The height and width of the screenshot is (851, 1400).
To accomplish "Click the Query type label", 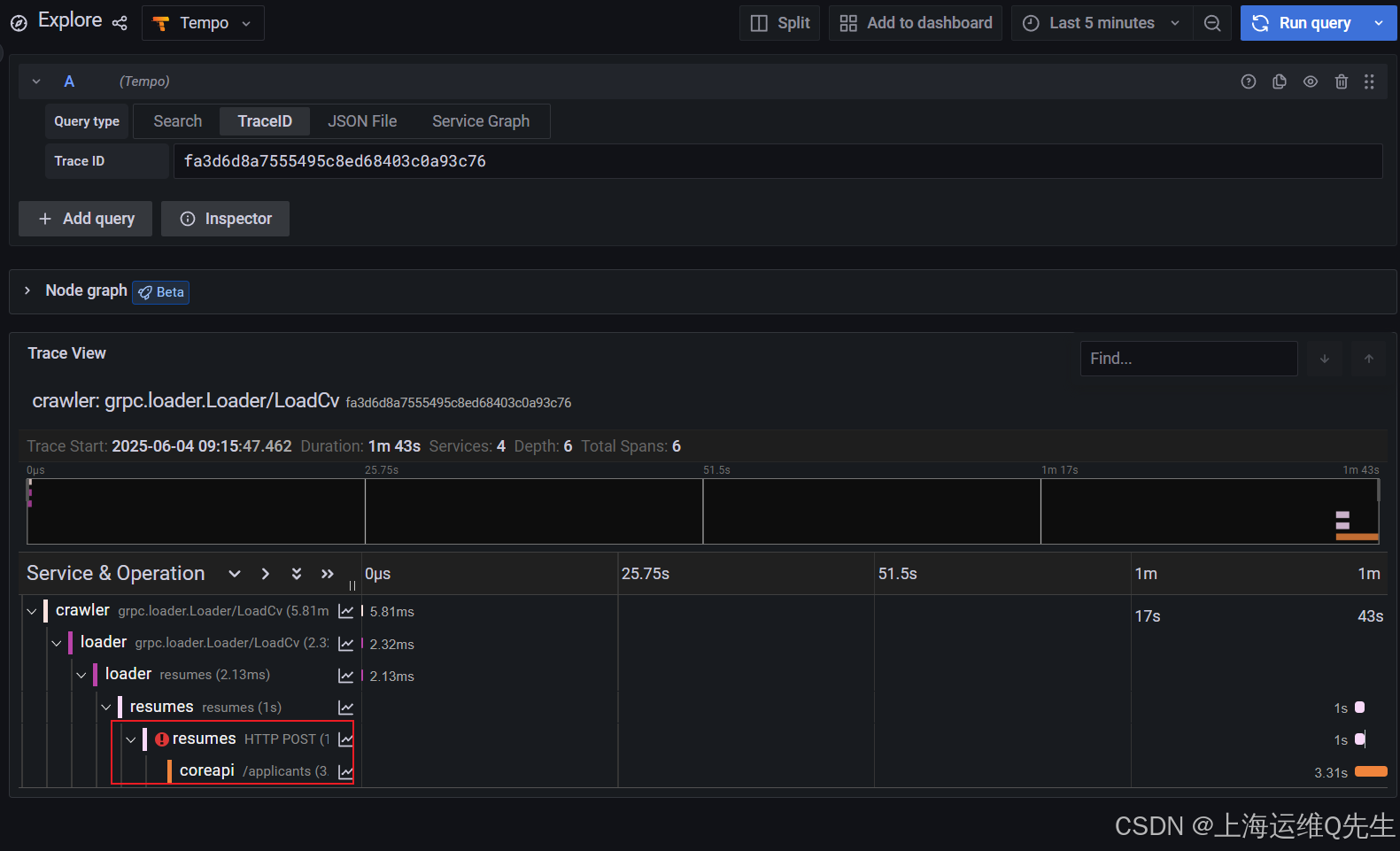I will tap(87, 121).
